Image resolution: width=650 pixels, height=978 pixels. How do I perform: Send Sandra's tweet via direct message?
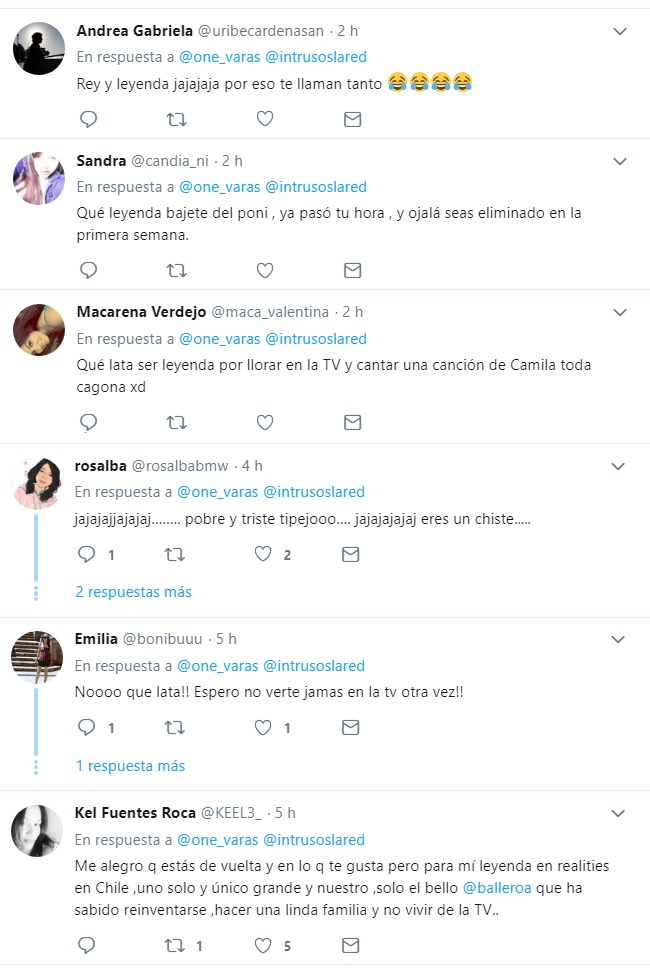[x=352, y=270]
